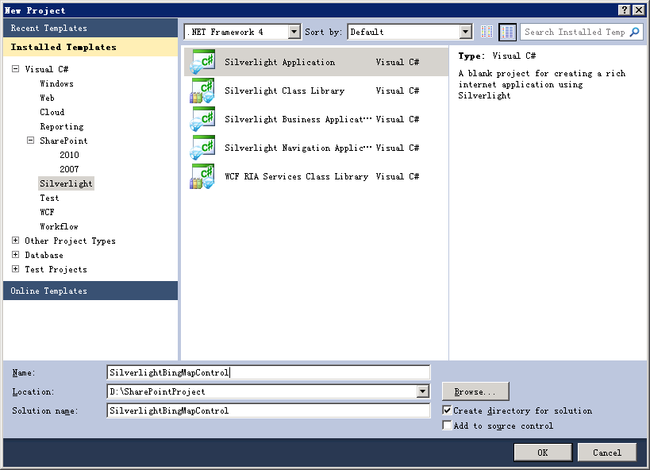Open the Location path dropdown arrow
650x470 pixels.
(422, 391)
